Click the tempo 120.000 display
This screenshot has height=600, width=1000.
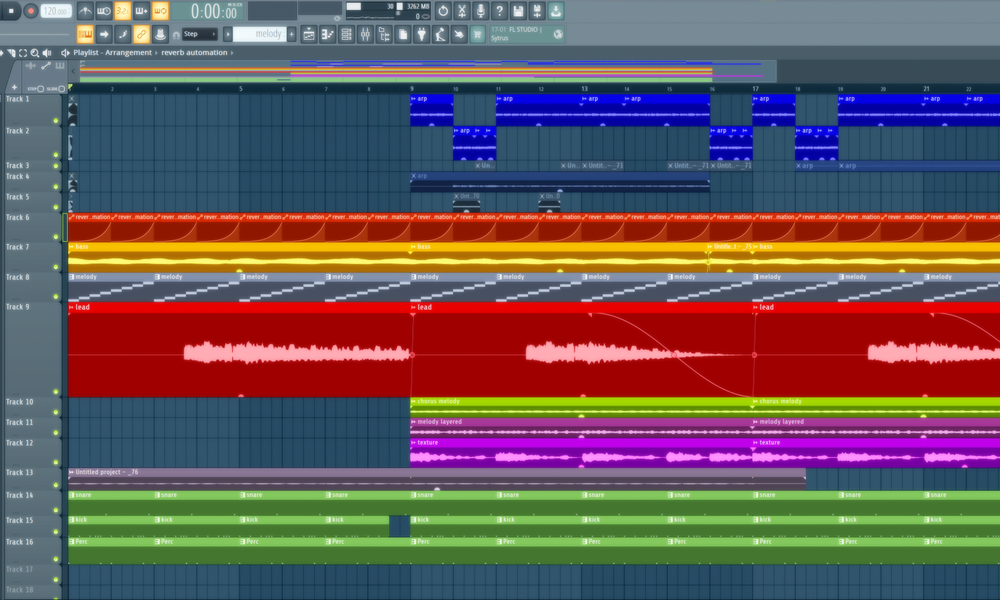(56, 11)
